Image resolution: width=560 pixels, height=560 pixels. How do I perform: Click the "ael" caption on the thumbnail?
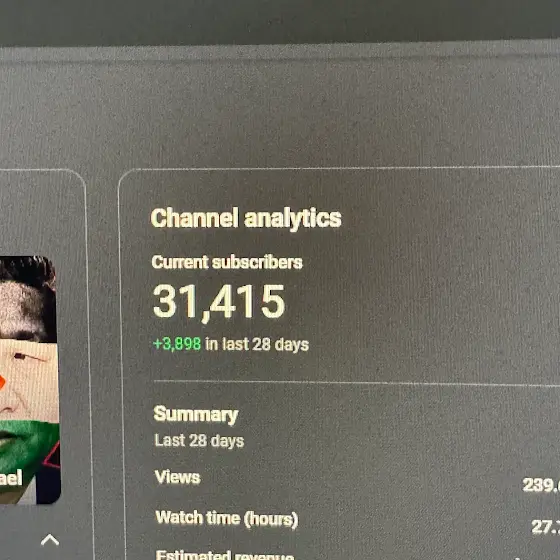11,478
